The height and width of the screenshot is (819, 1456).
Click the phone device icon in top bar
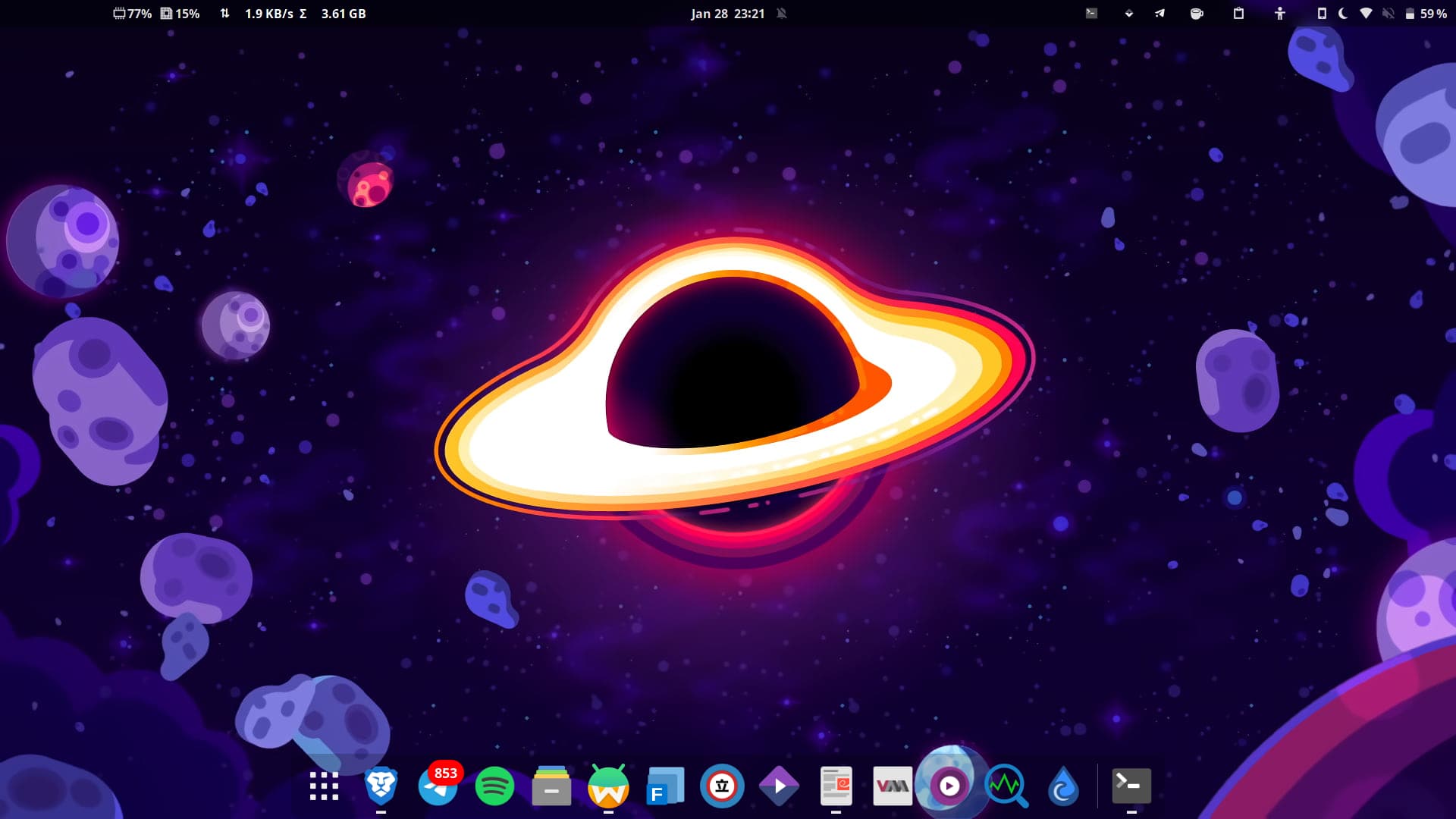point(1322,14)
